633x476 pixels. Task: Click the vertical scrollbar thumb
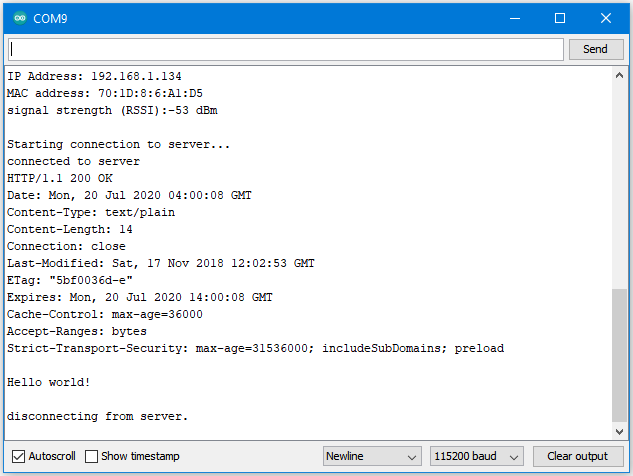pos(619,355)
